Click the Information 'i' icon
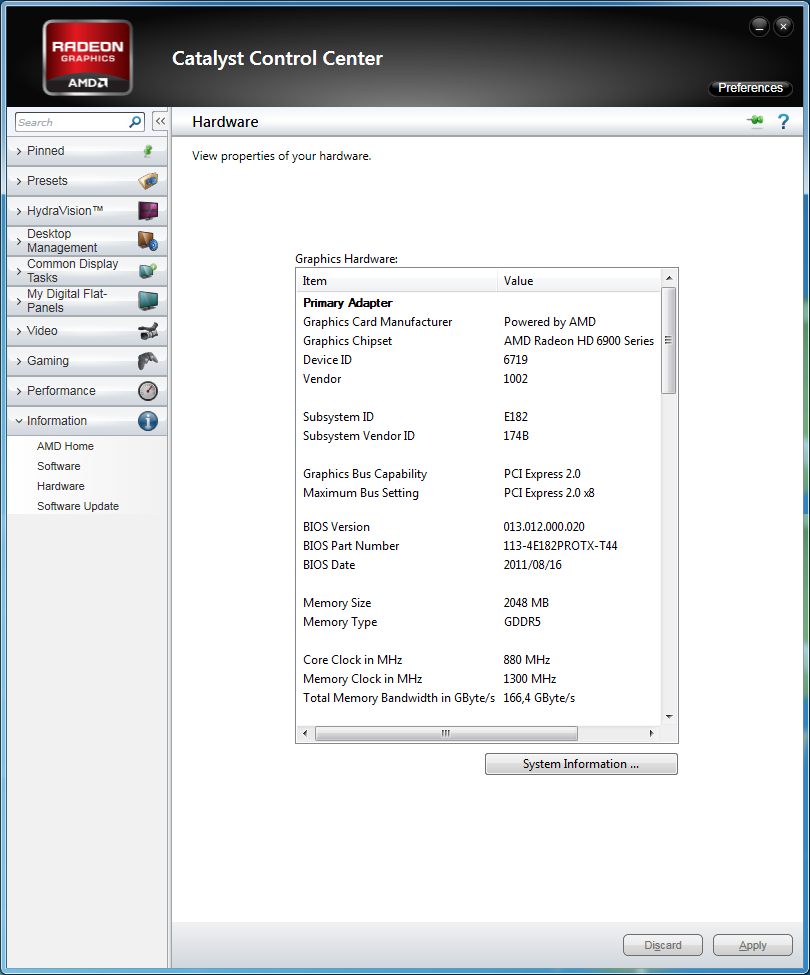Viewport: 810px width, 975px height. [148, 421]
